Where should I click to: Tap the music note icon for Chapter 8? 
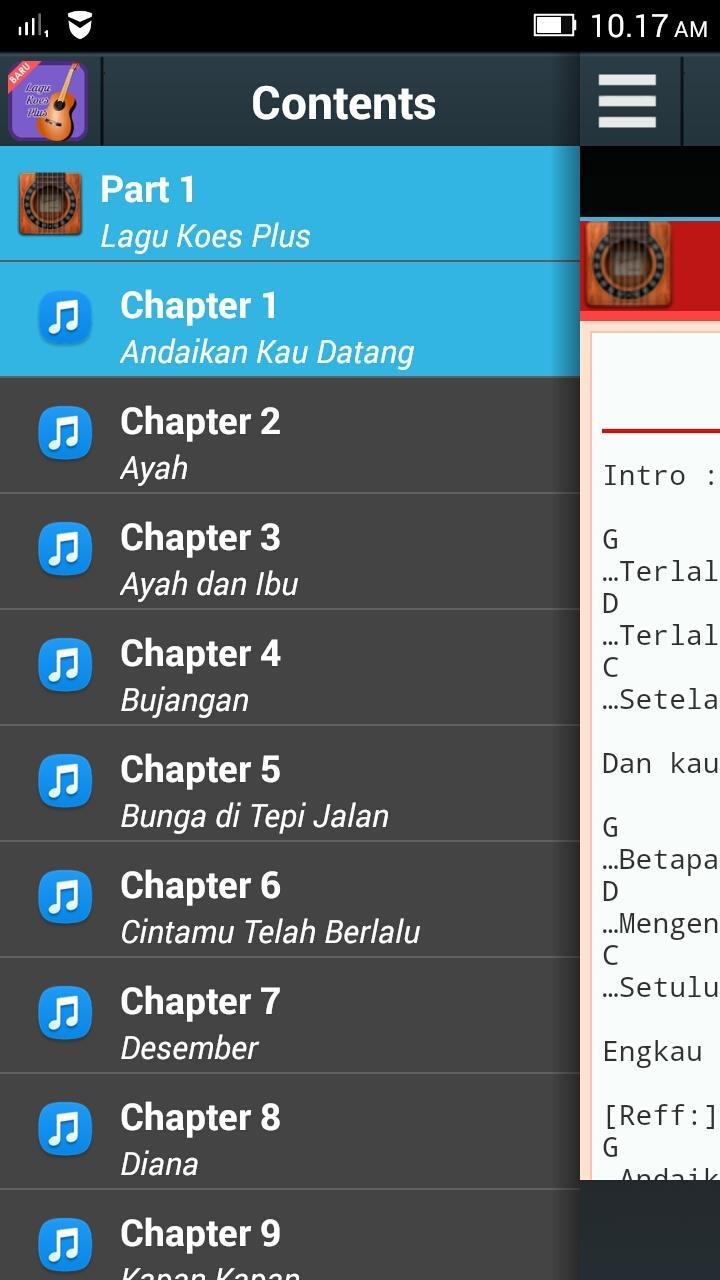(65, 1131)
